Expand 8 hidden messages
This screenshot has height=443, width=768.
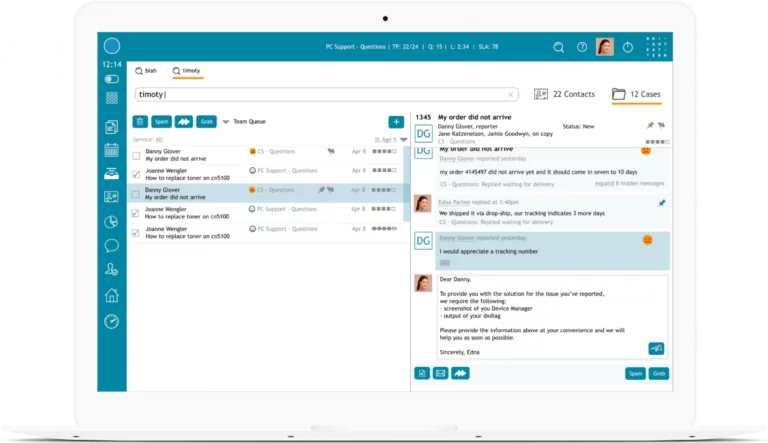[x=629, y=183]
